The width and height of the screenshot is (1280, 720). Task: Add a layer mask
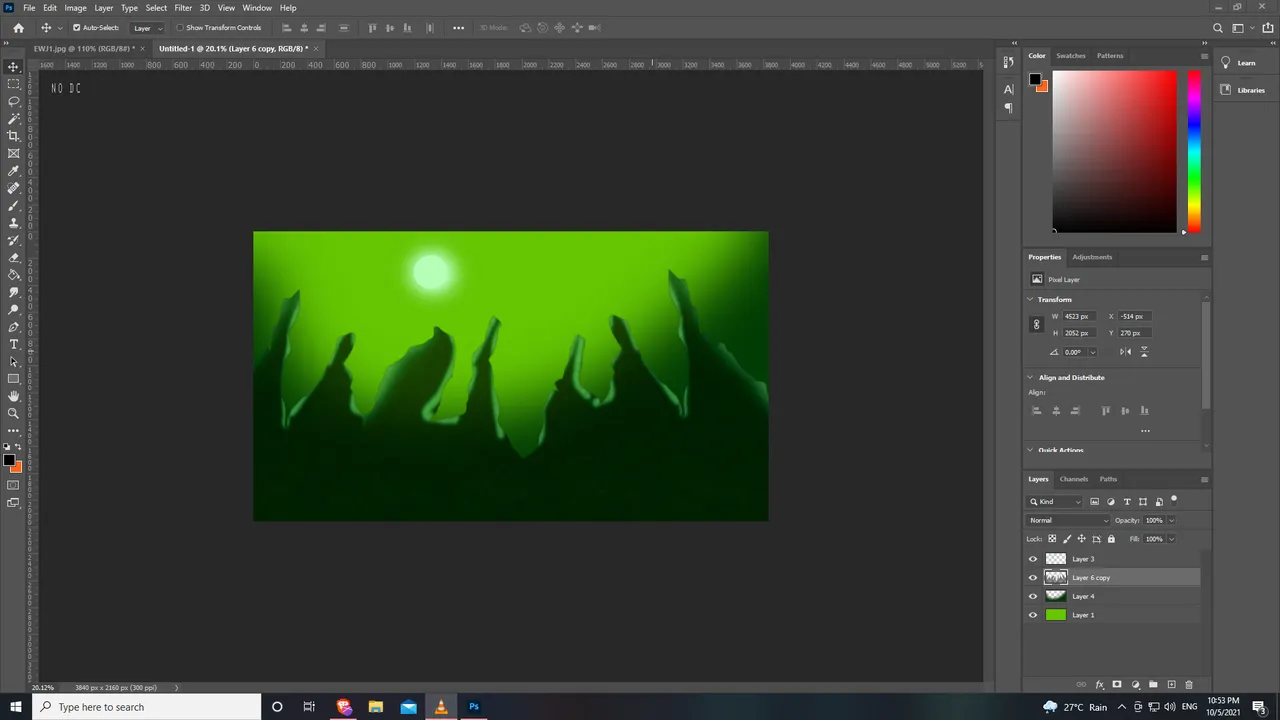[1117, 685]
